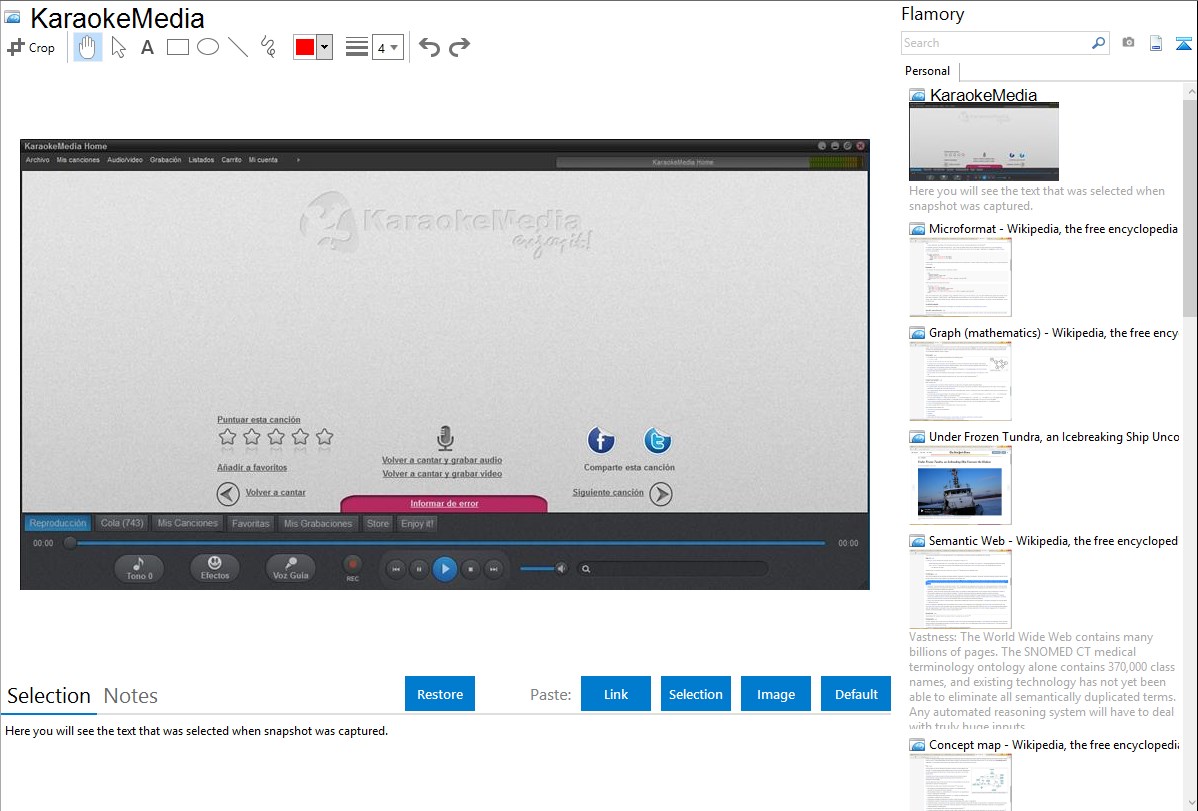This screenshot has width=1198, height=811.
Task: Click the stop playback button
Action: (x=471, y=569)
